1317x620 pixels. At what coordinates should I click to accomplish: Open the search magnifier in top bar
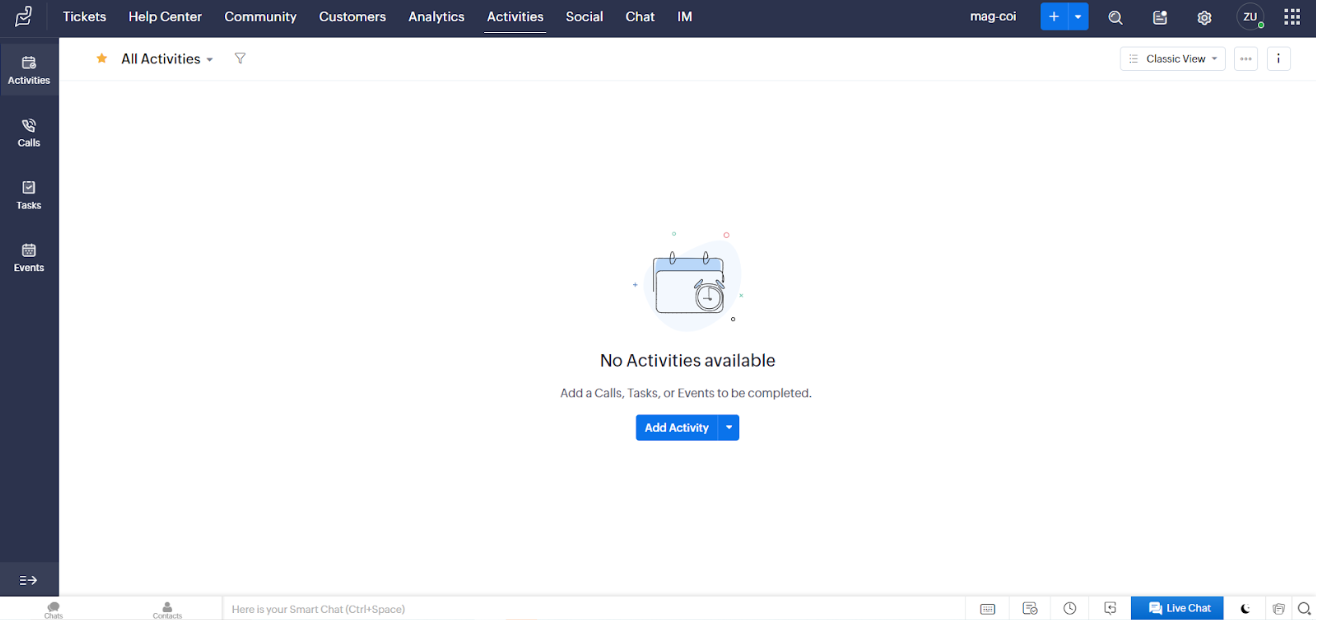[1115, 18]
